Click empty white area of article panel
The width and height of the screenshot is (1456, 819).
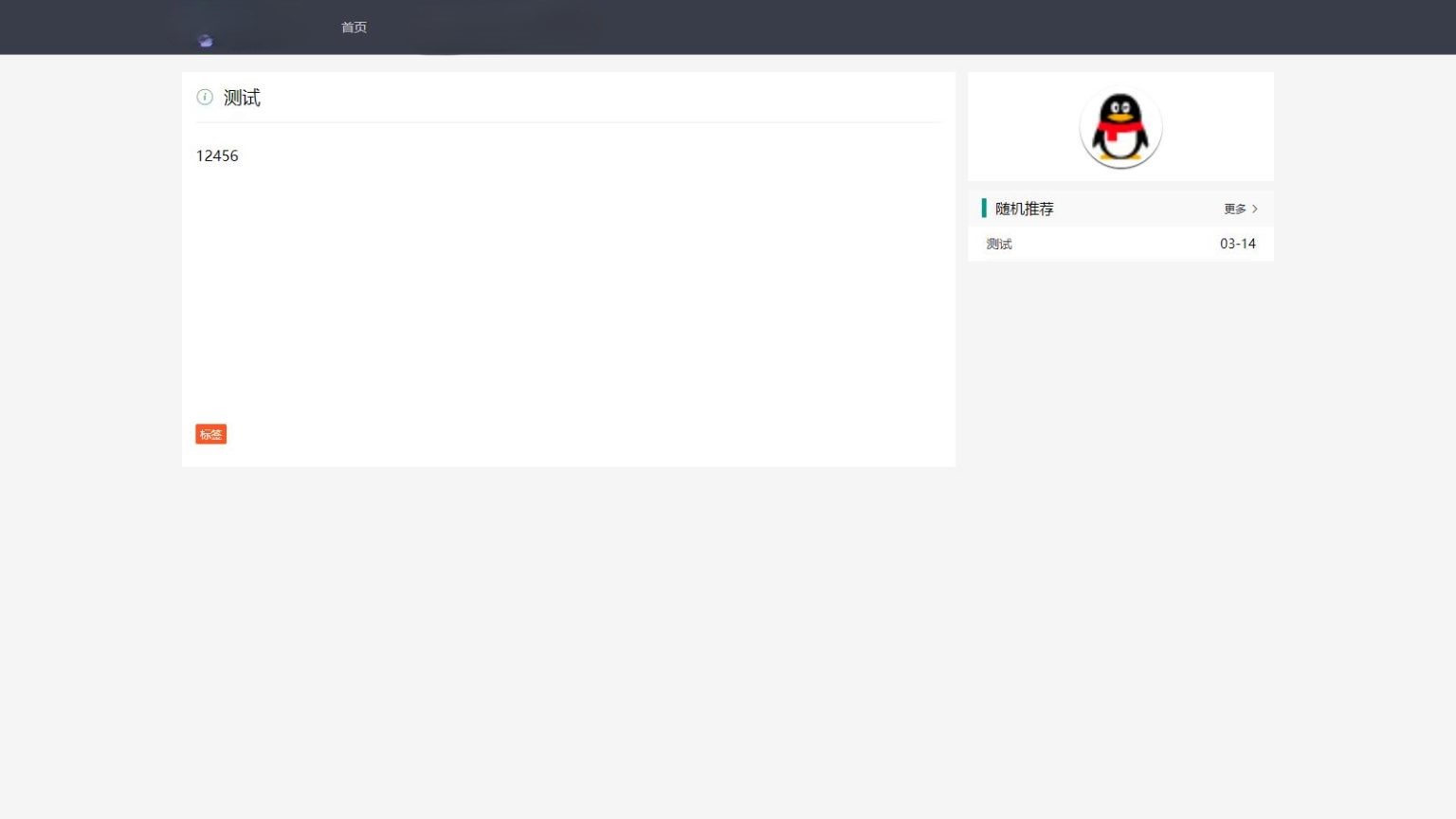point(569,294)
